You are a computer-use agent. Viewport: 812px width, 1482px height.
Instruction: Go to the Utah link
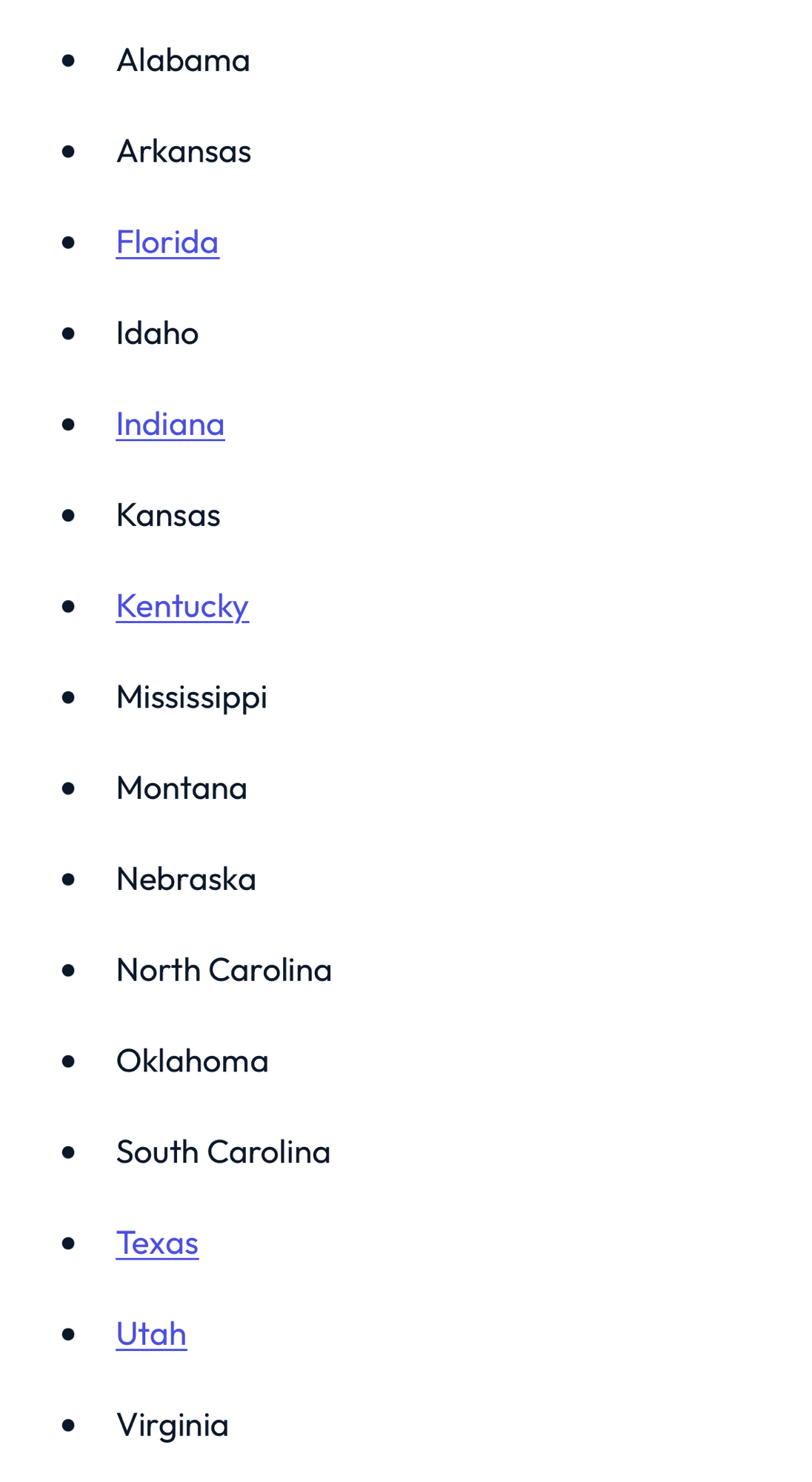(x=151, y=1334)
